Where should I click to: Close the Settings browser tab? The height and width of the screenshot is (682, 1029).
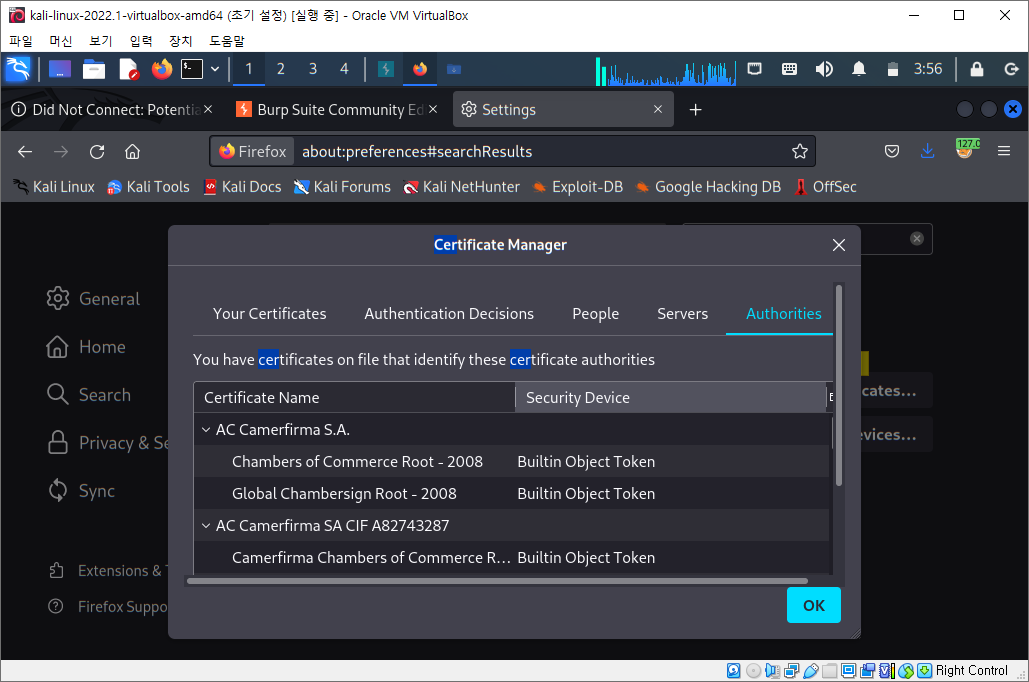click(658, 110)
